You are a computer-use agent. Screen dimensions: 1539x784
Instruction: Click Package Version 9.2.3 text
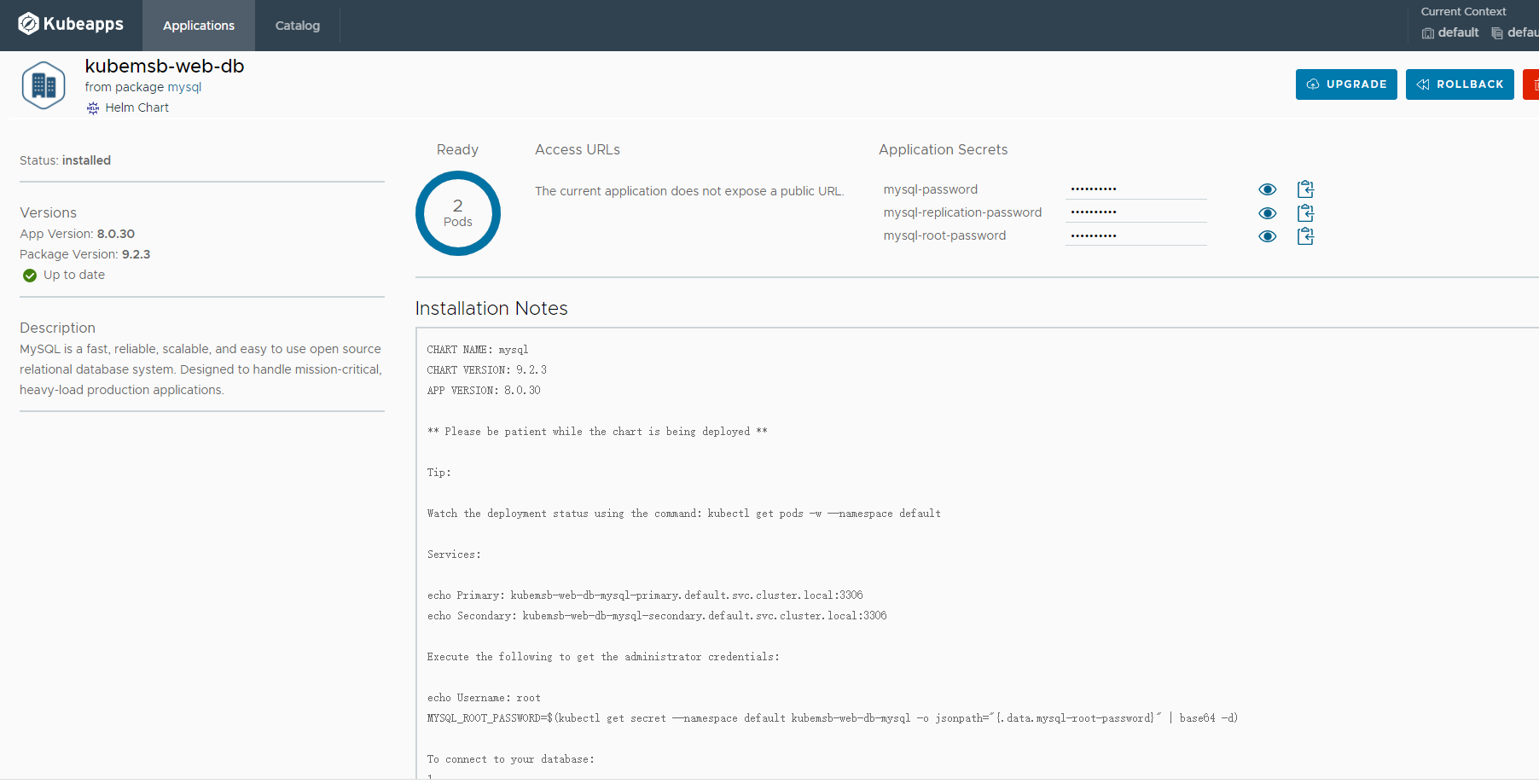click(x=85, y=254)
